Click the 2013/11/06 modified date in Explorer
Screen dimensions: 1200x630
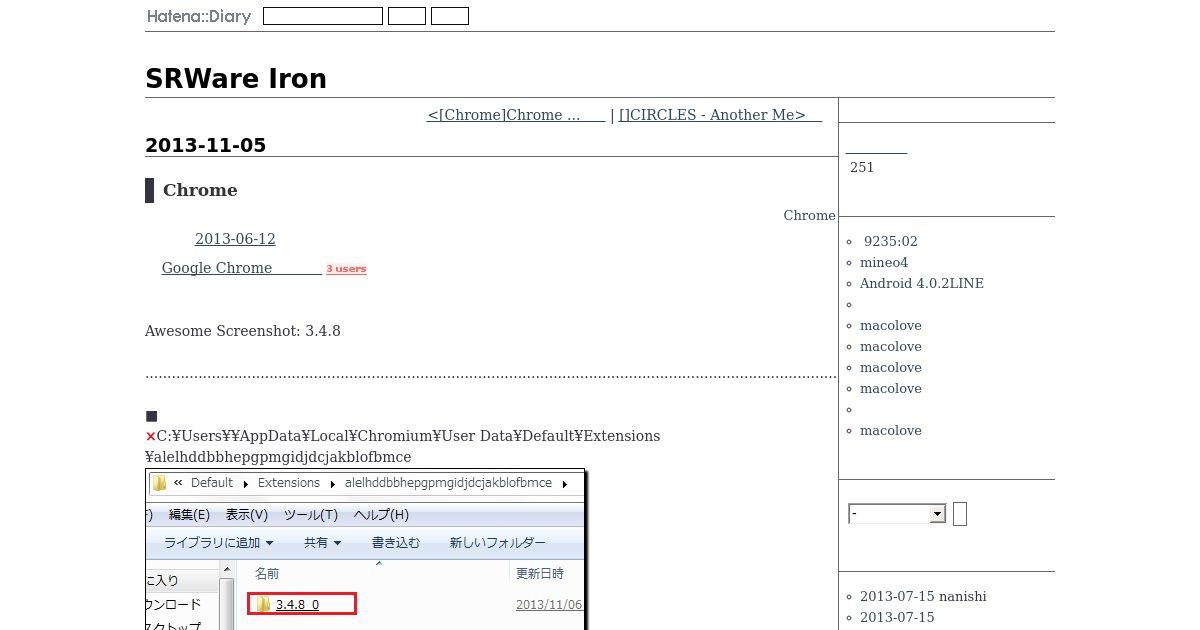pyautogui.click(x=549, y=605)
